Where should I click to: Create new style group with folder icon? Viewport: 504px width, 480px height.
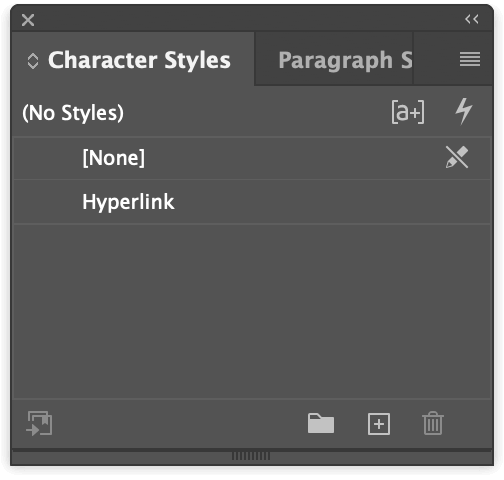pos(321,423)
